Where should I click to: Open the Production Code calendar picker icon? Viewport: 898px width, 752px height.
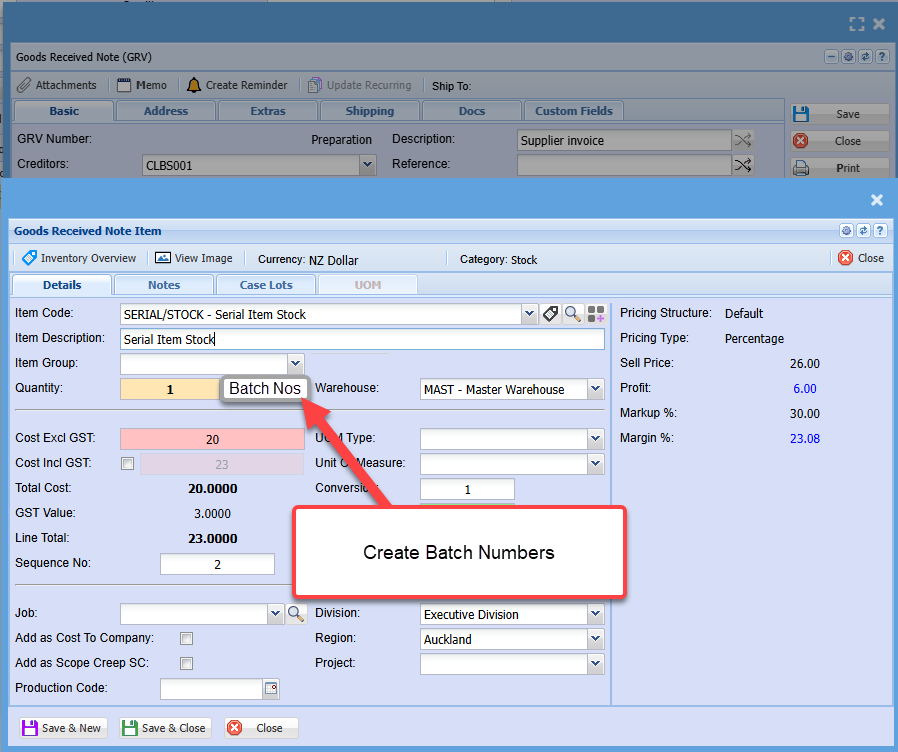(270, 688)
